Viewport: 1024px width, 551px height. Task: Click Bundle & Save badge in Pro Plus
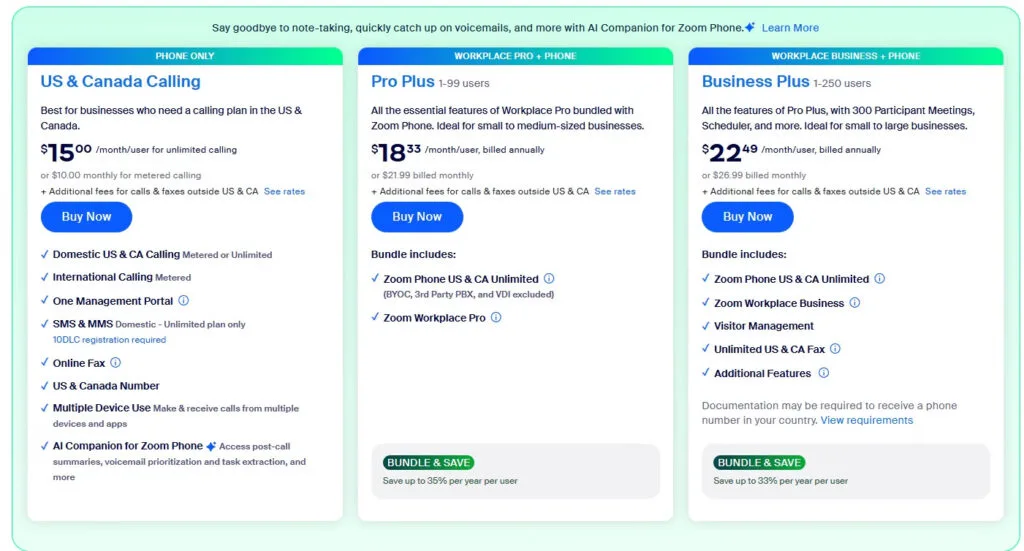tap(428, 463)
